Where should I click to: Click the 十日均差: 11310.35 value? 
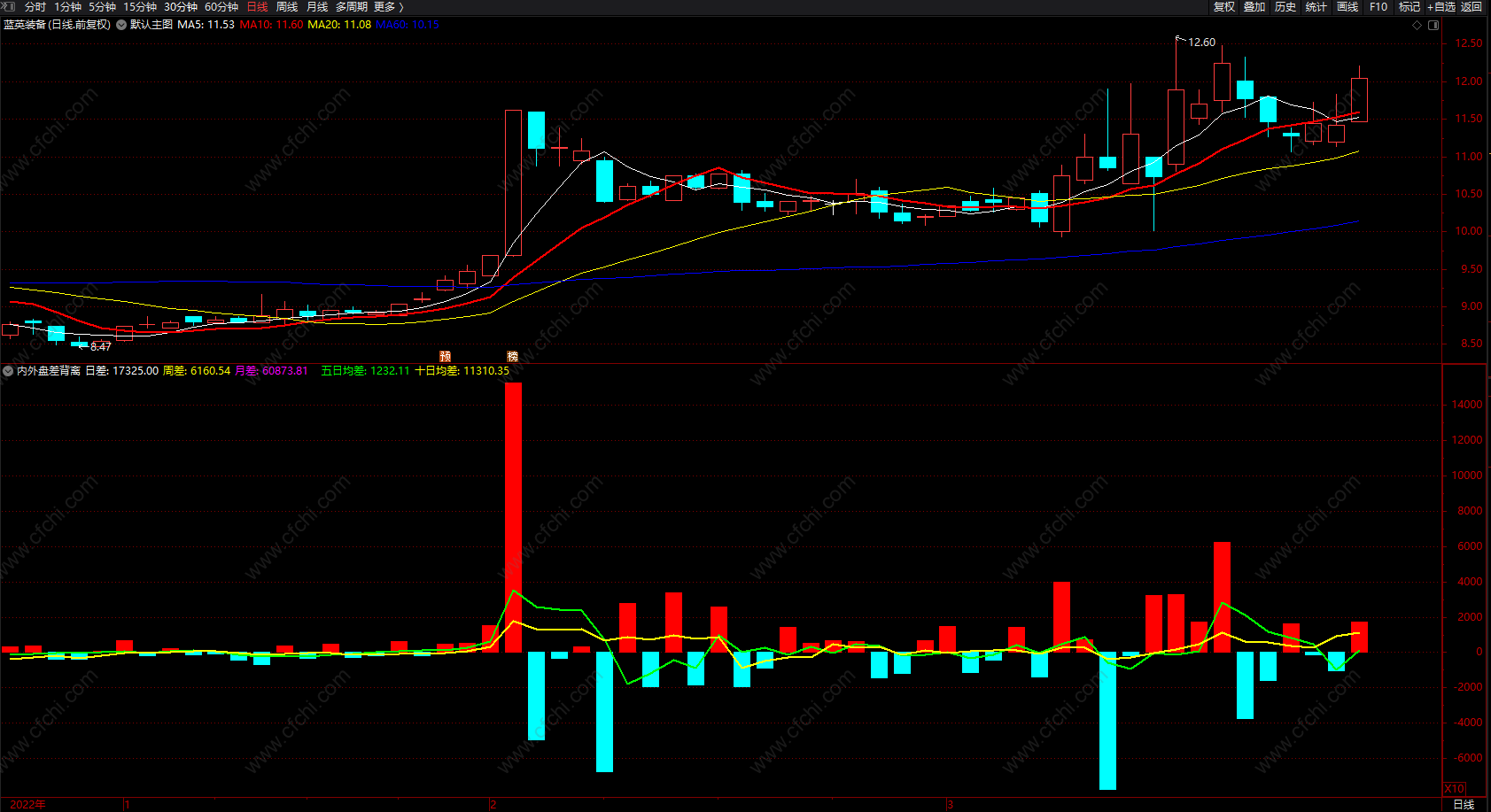pyautogui.click(x=462, y=371)
